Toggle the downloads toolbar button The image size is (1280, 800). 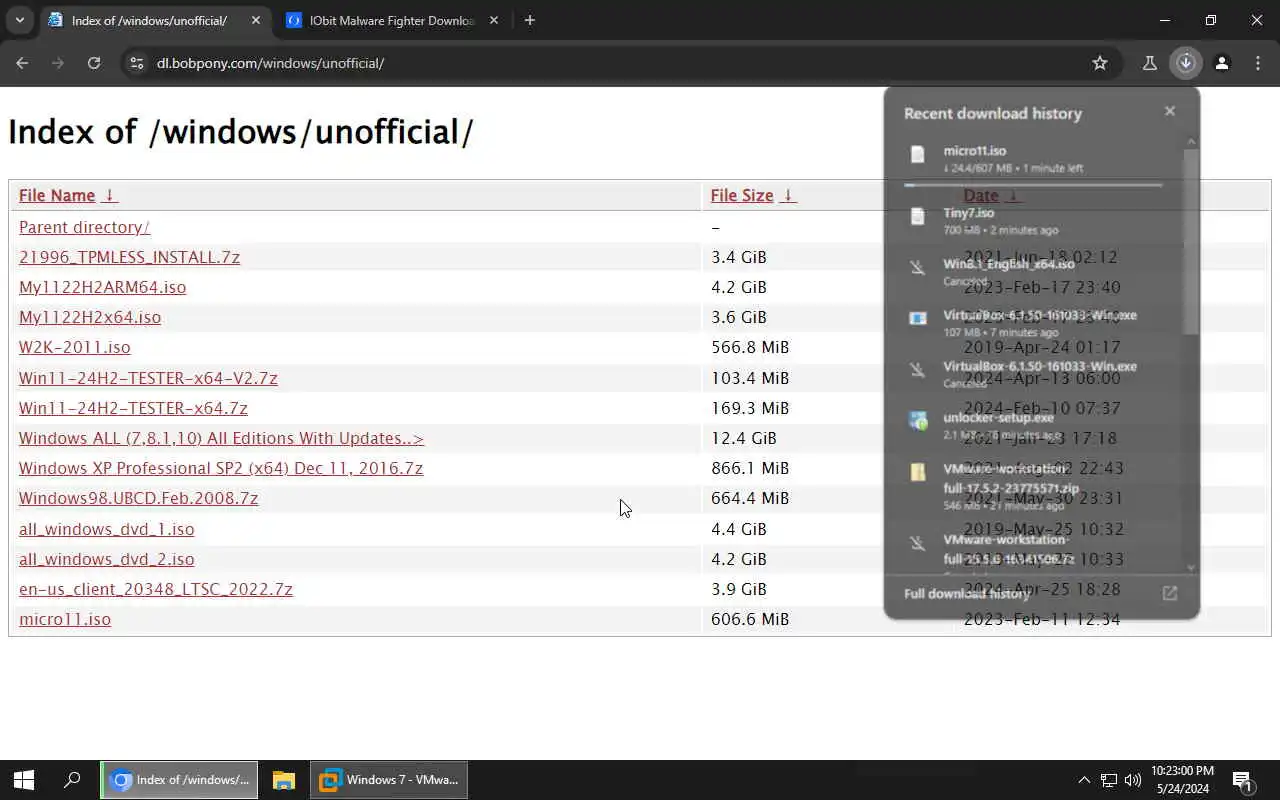click(x=1186, y=63)
